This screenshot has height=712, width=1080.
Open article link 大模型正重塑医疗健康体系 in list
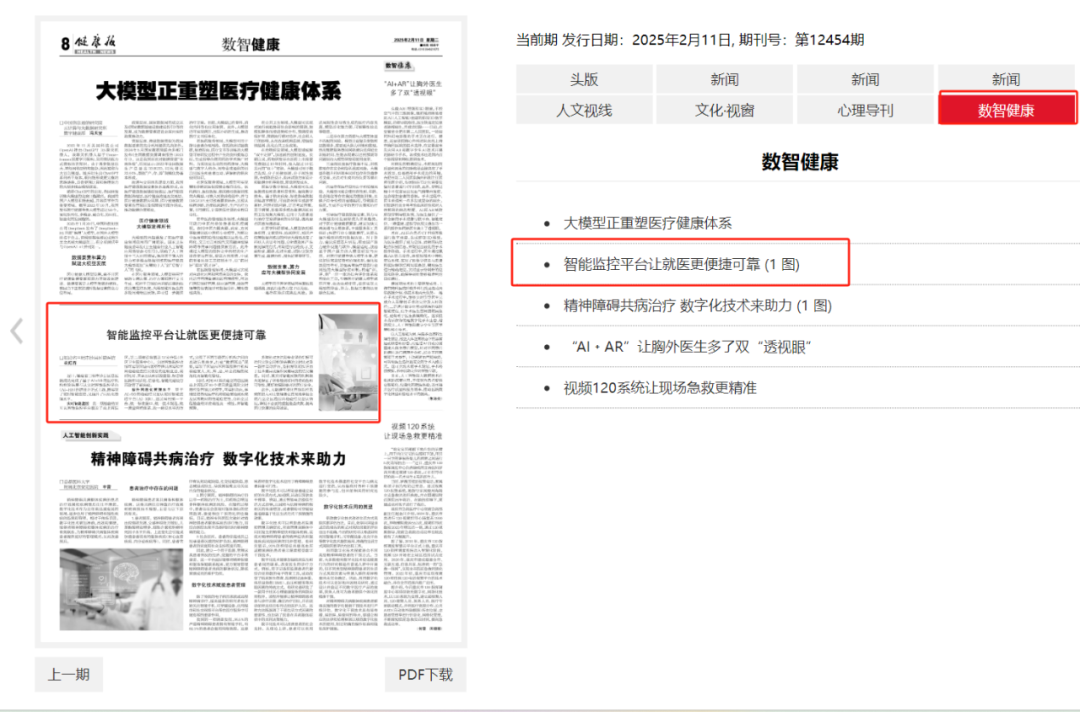point(647,223)
